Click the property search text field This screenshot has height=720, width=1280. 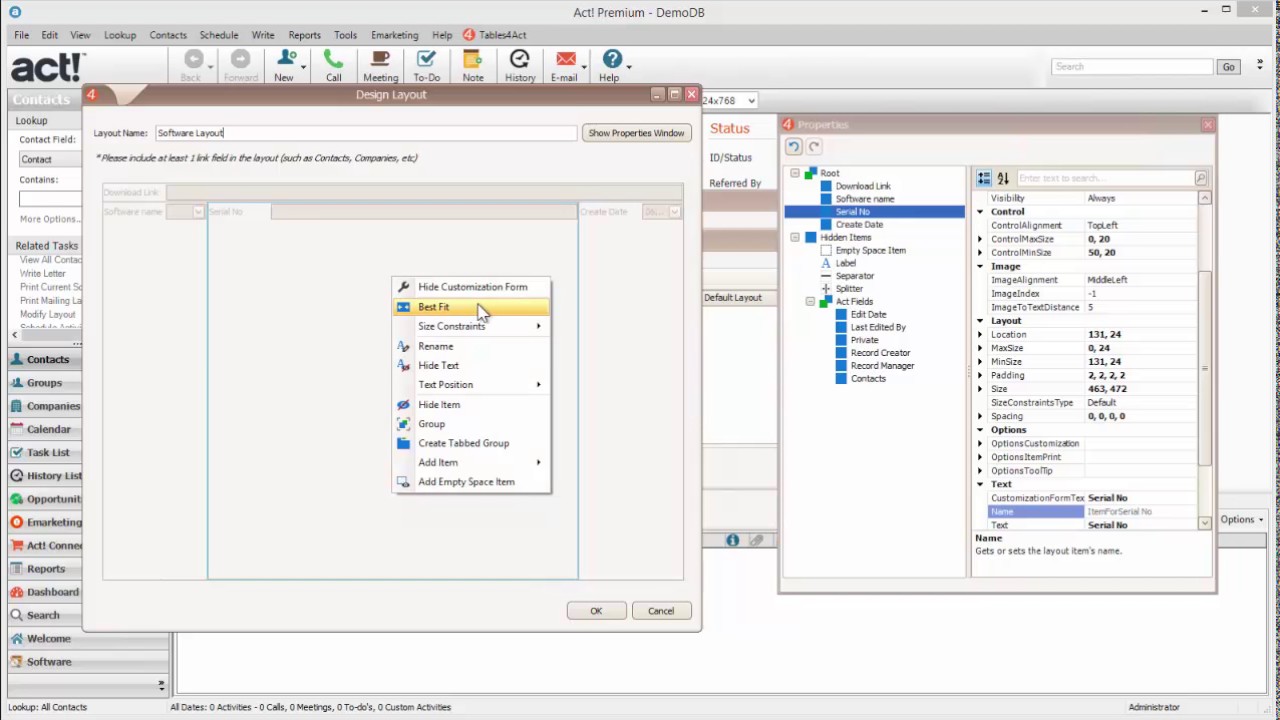click(x=1105, y=178)
